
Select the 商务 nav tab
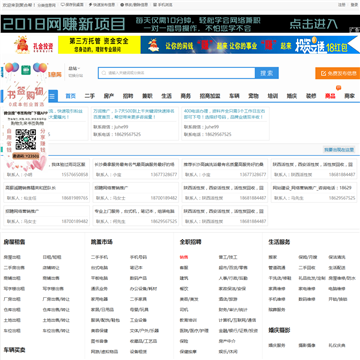(x=186, y=96)
